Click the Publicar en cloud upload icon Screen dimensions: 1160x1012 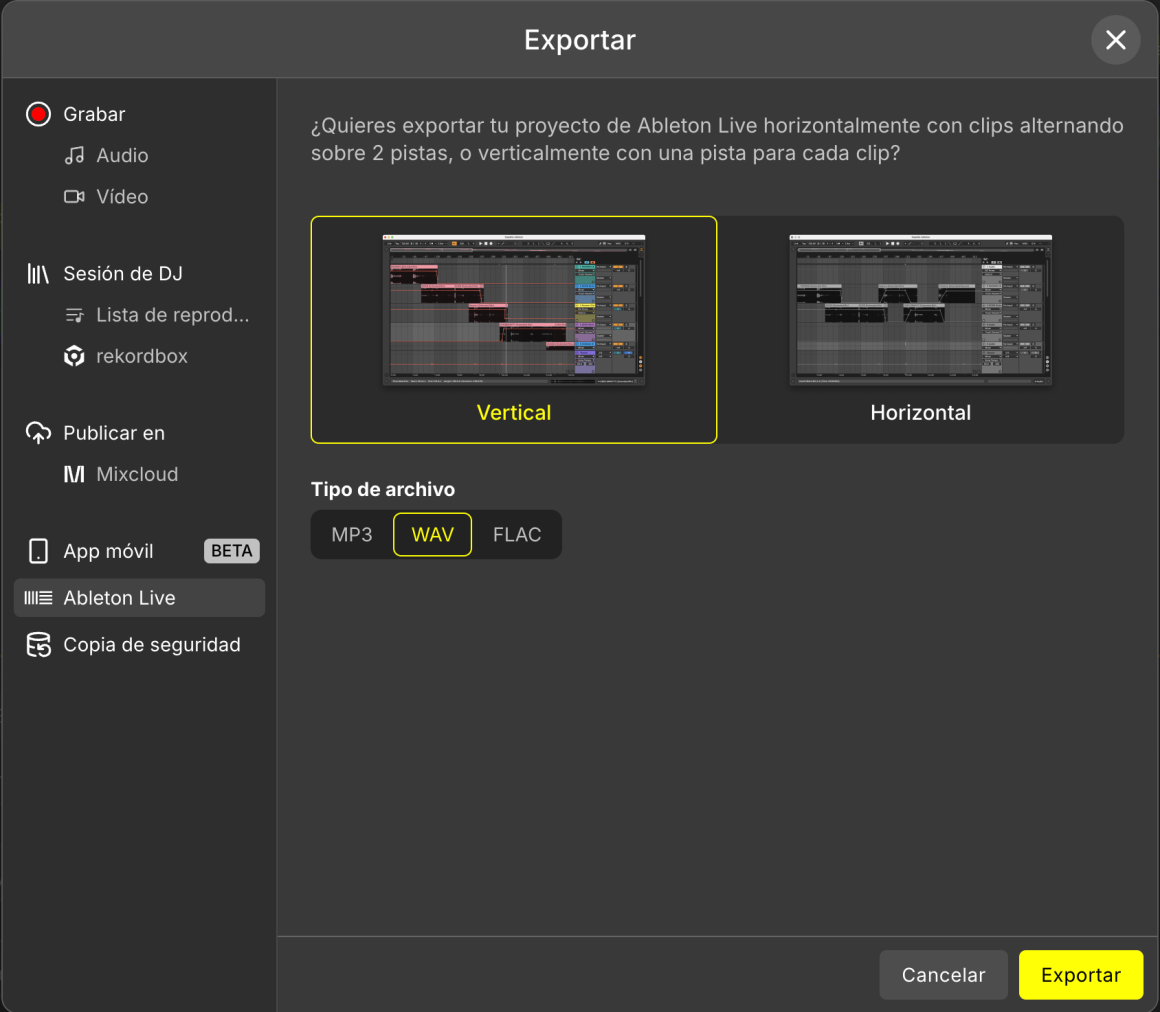[38, 433]
